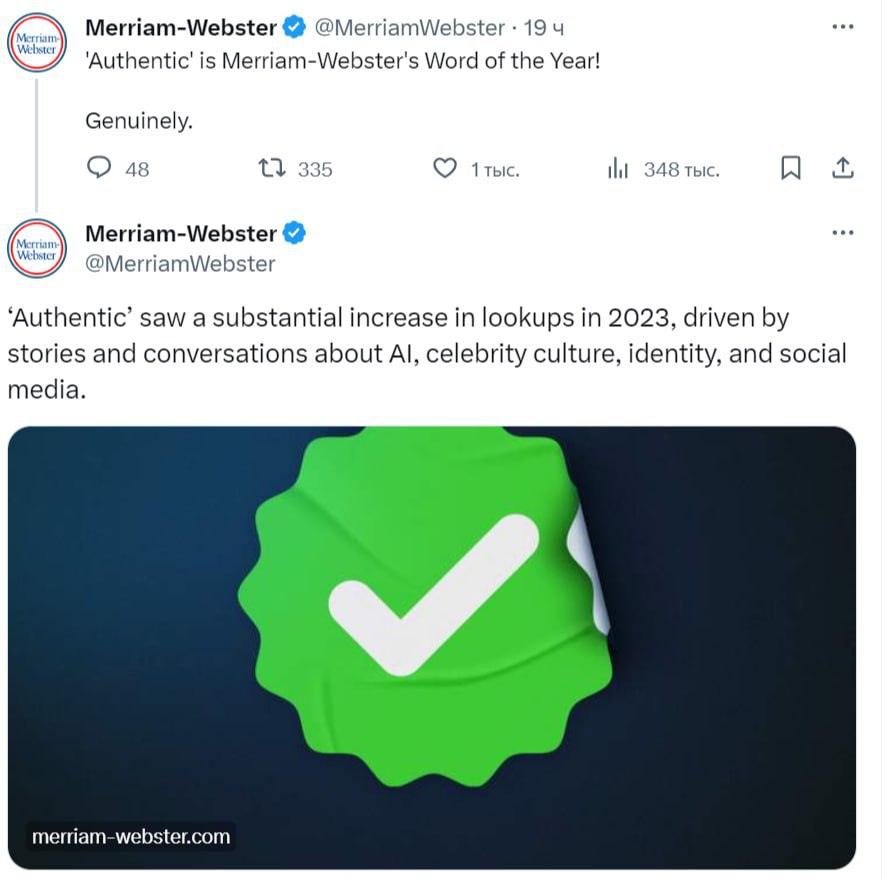The width and height of the screenshot is (887, 879).
Task: Click the retweet arrows icon
Action: [x=272, y=168]
